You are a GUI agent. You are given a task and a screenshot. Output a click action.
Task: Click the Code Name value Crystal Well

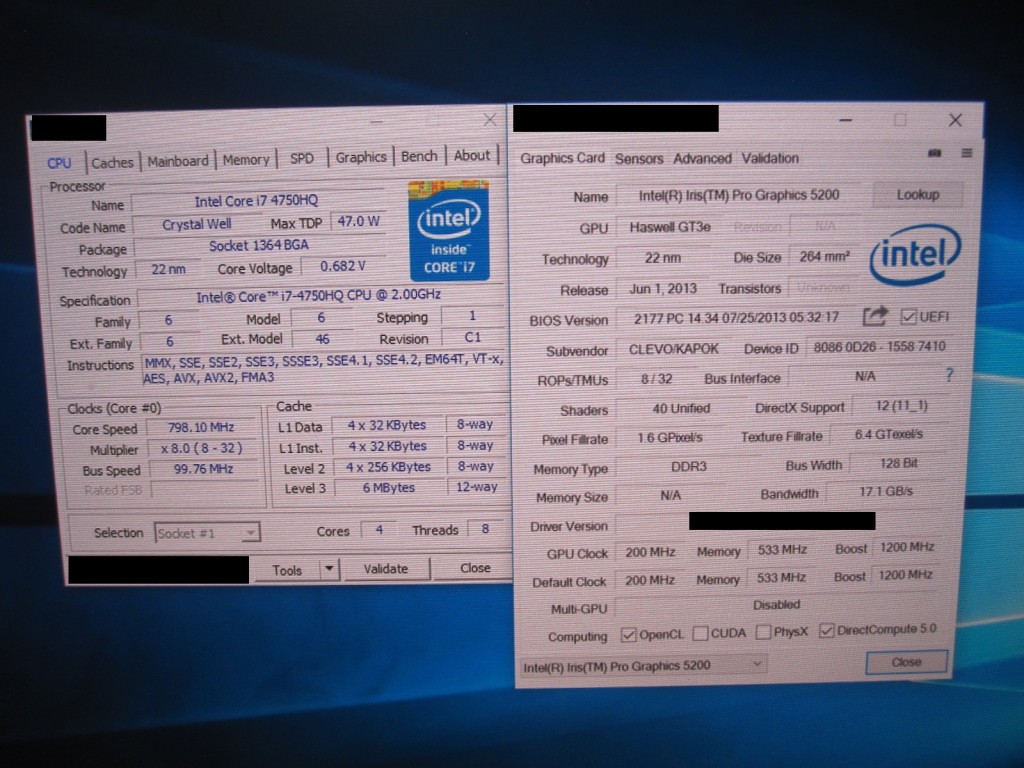(x=197, y=225)
